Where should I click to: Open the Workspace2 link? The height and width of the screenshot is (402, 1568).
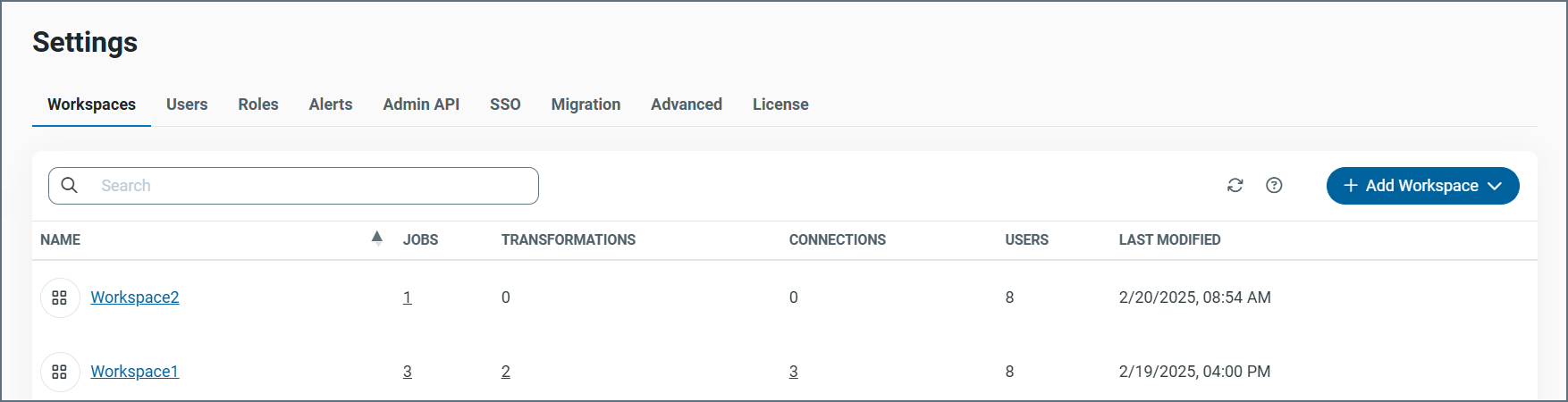pyautogui.click(x=135, y=297)
